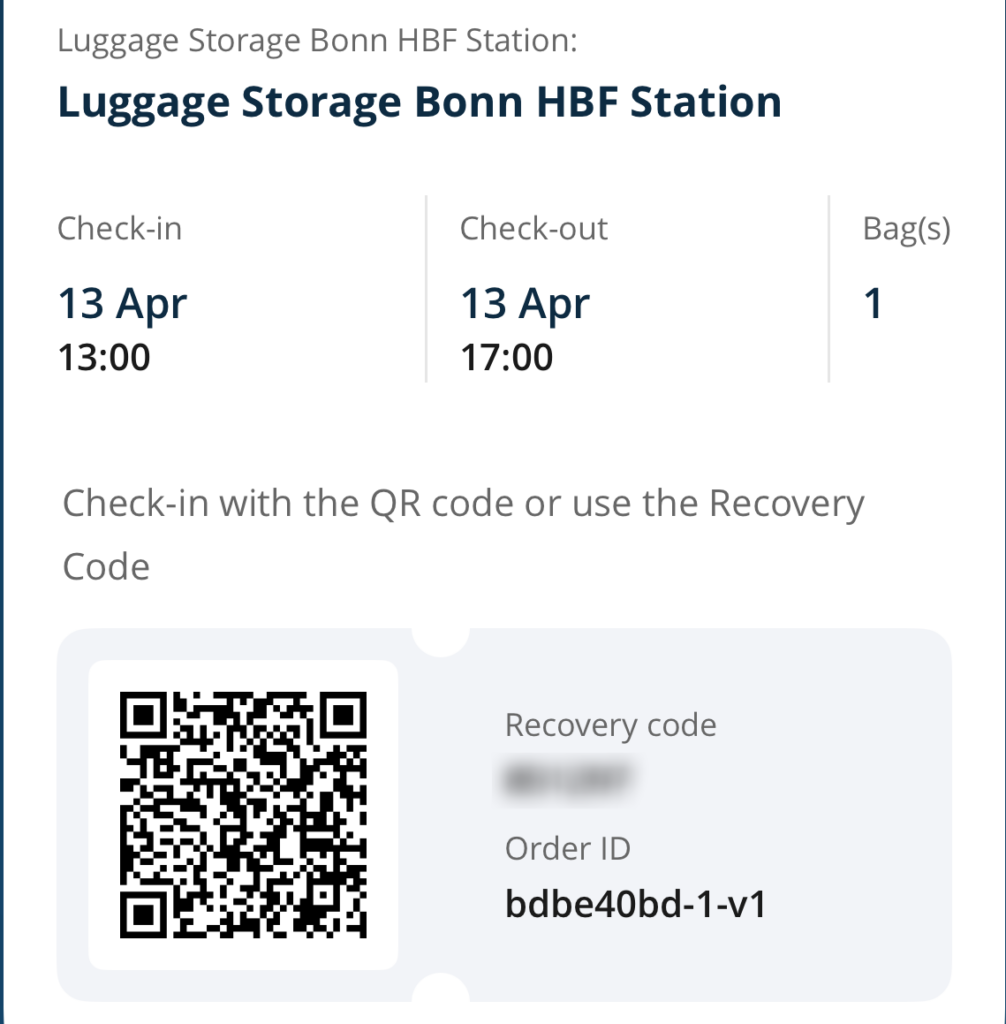Click the small grey Luggage Storage subtitle

[x=318, y=42]
